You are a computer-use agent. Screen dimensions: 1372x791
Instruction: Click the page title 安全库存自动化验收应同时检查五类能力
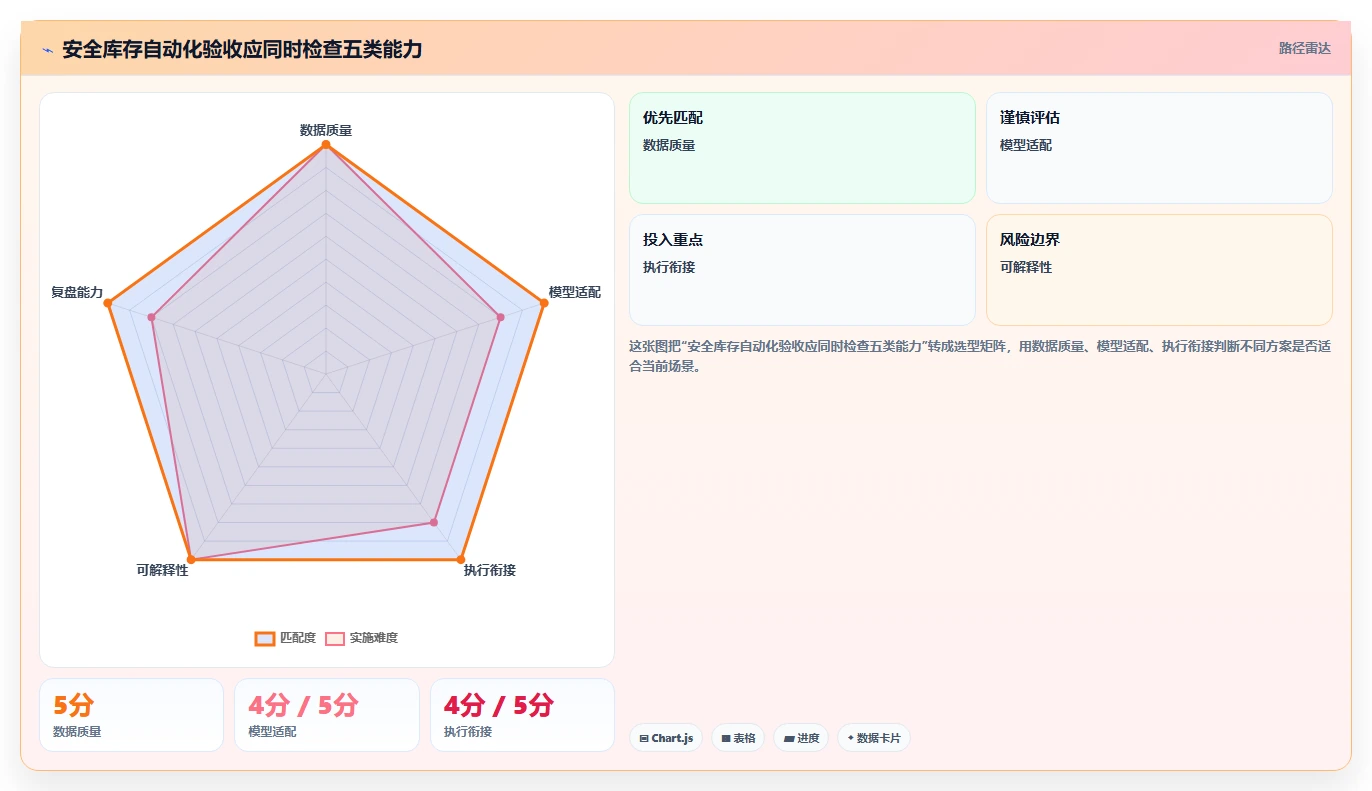(x=242, y=49)
